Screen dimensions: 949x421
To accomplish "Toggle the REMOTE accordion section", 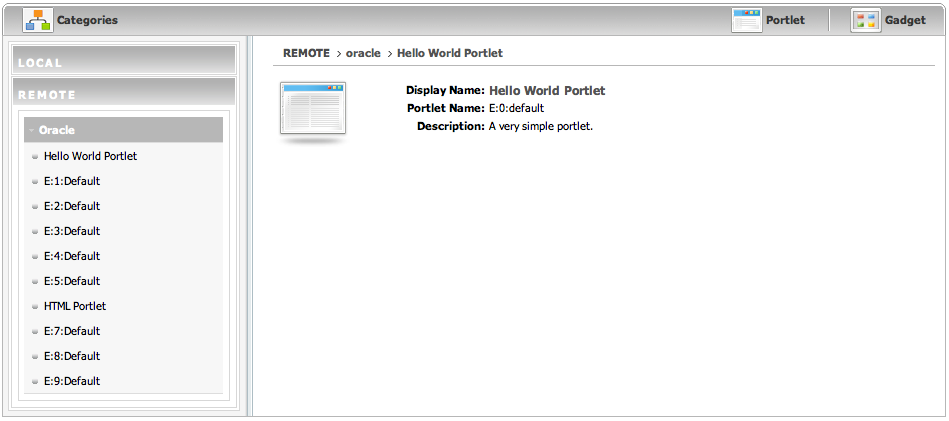I will pos(124,94).
